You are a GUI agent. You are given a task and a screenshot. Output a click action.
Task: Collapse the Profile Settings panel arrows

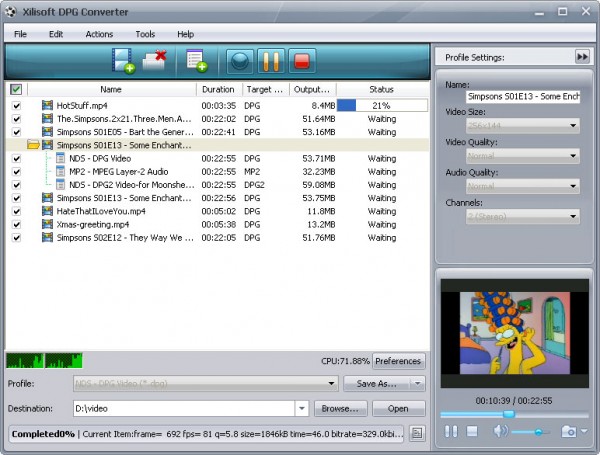(582, 57)
